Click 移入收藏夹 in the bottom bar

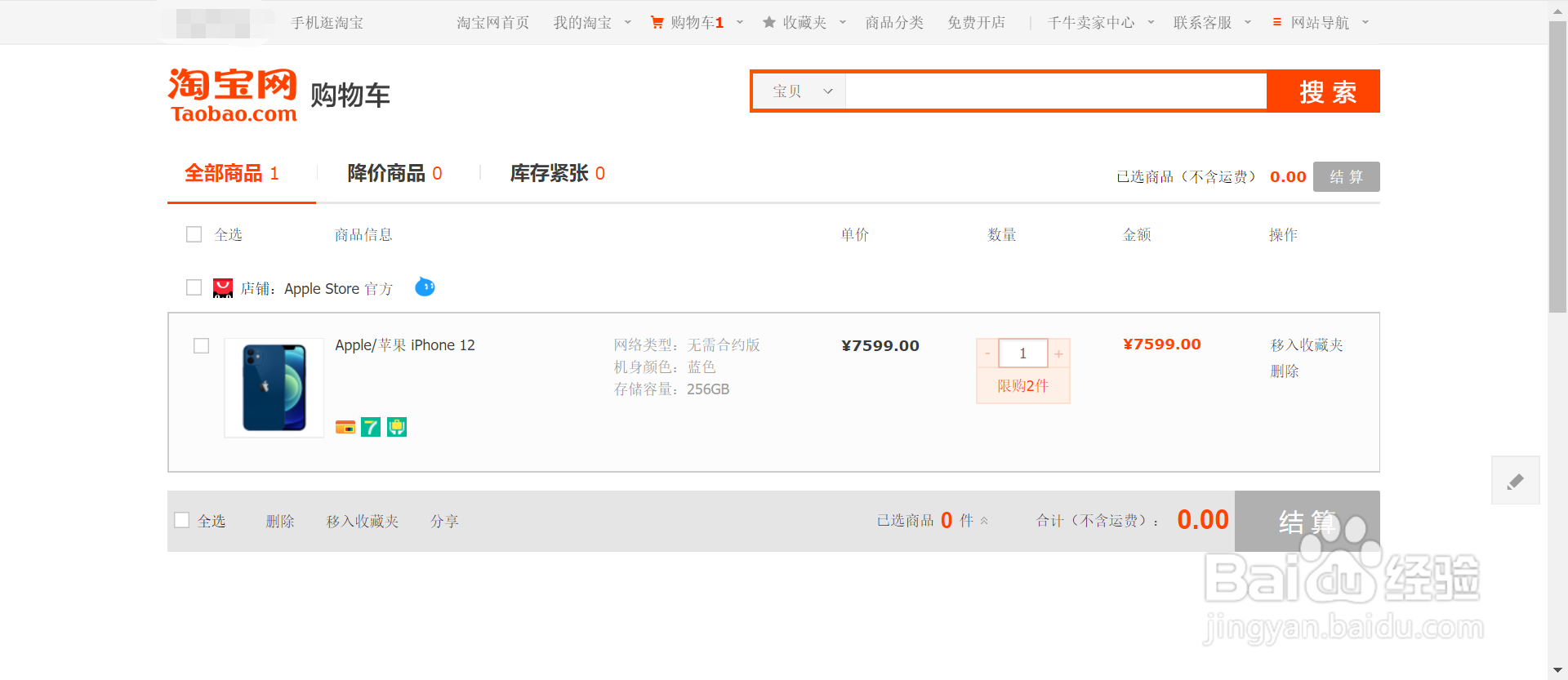[x=363, y=521]
